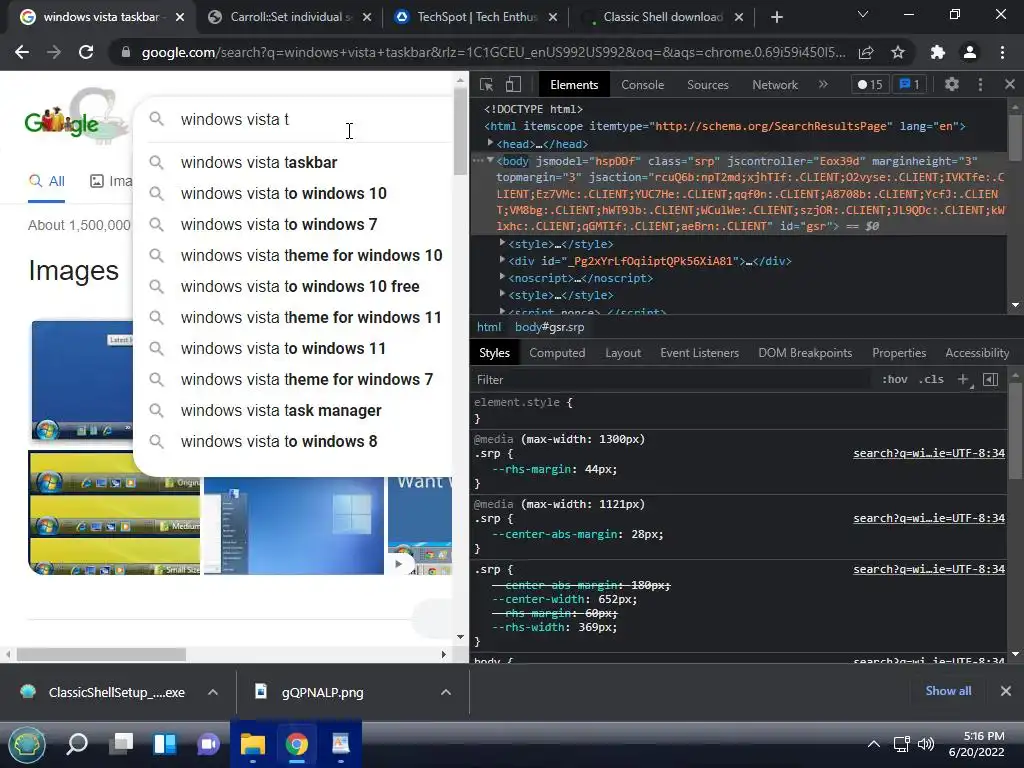The width and height of the screenshot is (1024, 768).
Task: Click the Styles Filter input field
Action: click(x=673, y=379)
